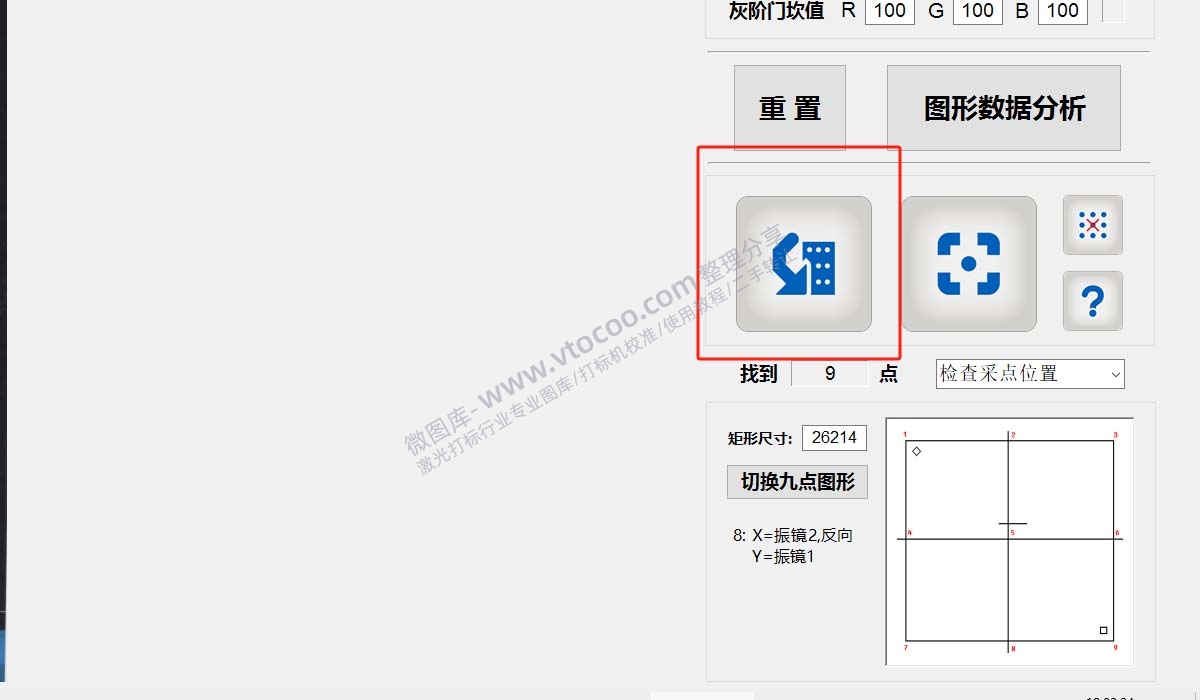Select the center focus capture icon
The width and height of the screenshot is (1200, 700).
coord(969,263)
